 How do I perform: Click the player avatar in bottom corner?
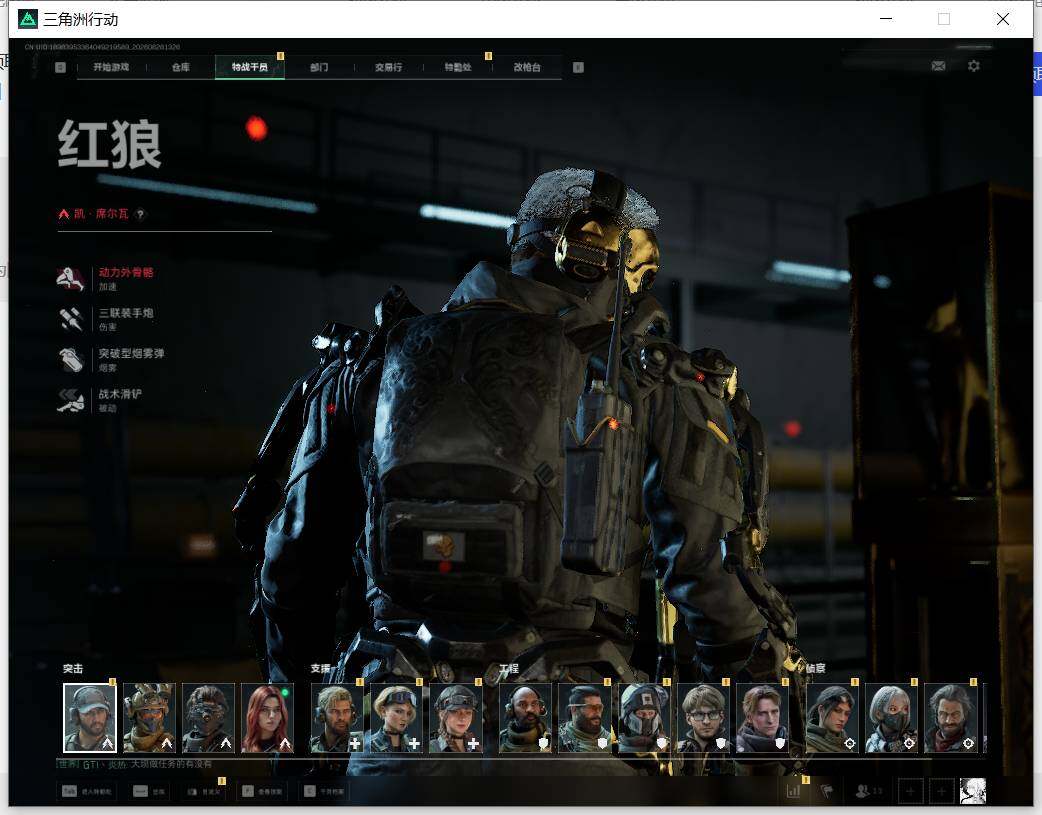tap(973, 791)
